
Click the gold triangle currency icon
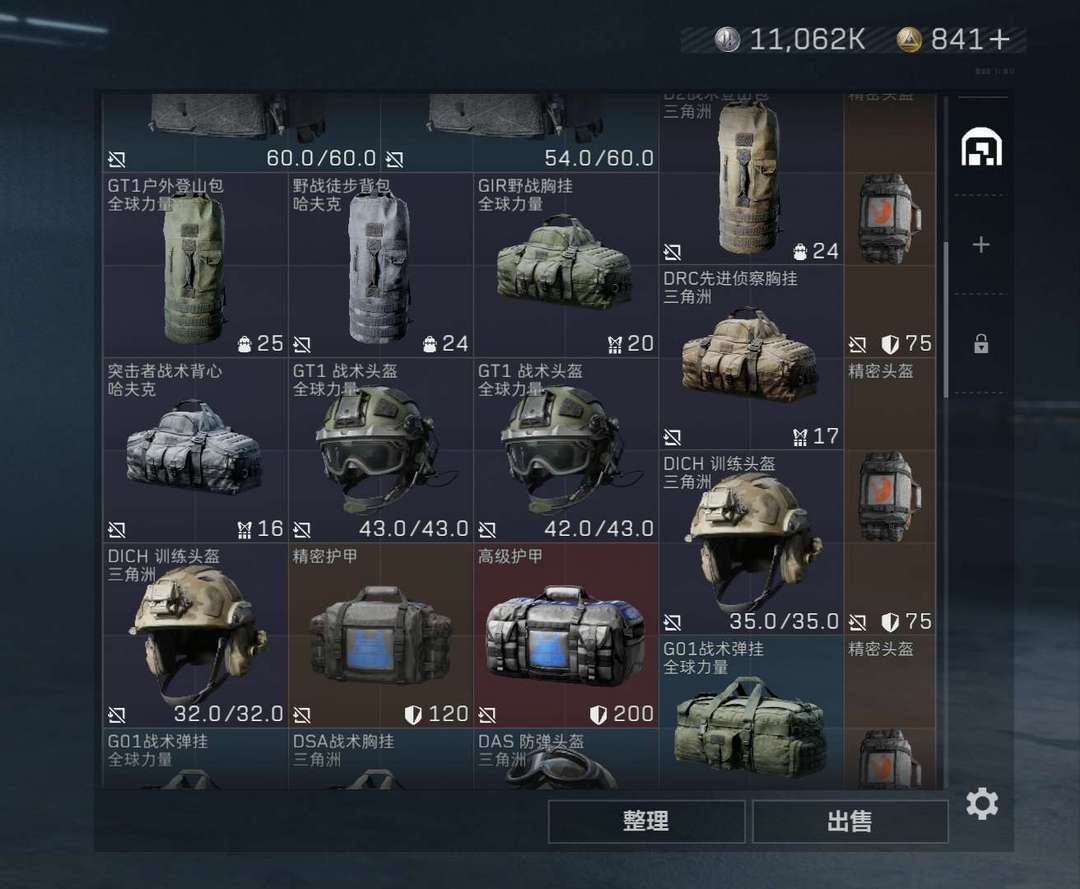909,40
